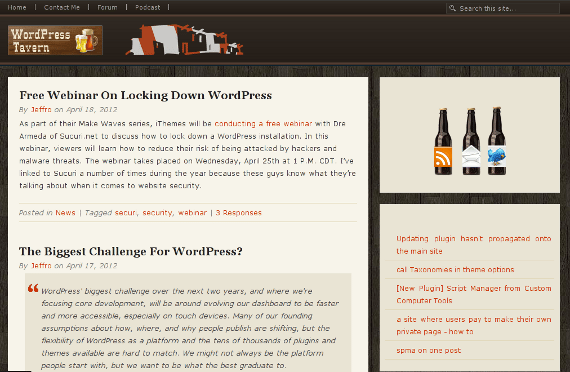Screen dimensions: 570x372
Task: Click the WordPress Tavern logo
Action: 55,40
